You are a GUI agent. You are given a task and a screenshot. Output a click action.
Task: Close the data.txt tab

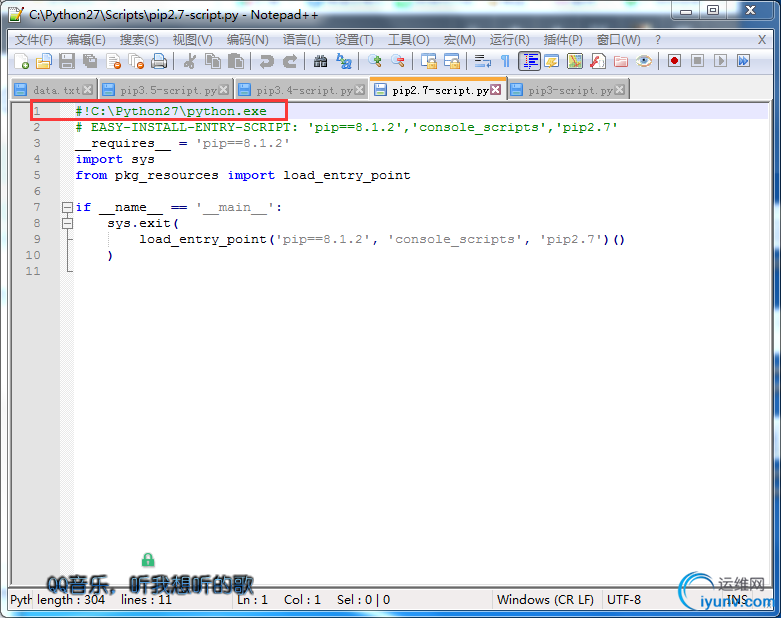pyautogui.click(x=88, y=90)
